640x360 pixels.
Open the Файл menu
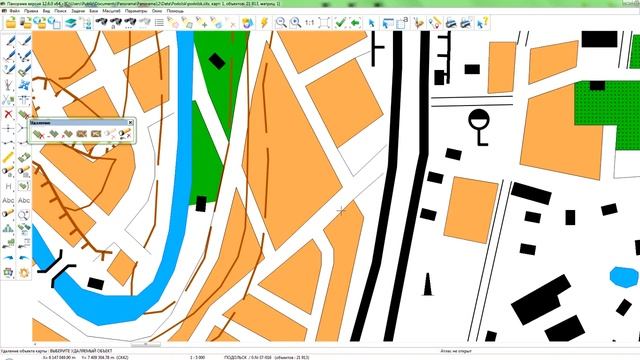(14, 11)
